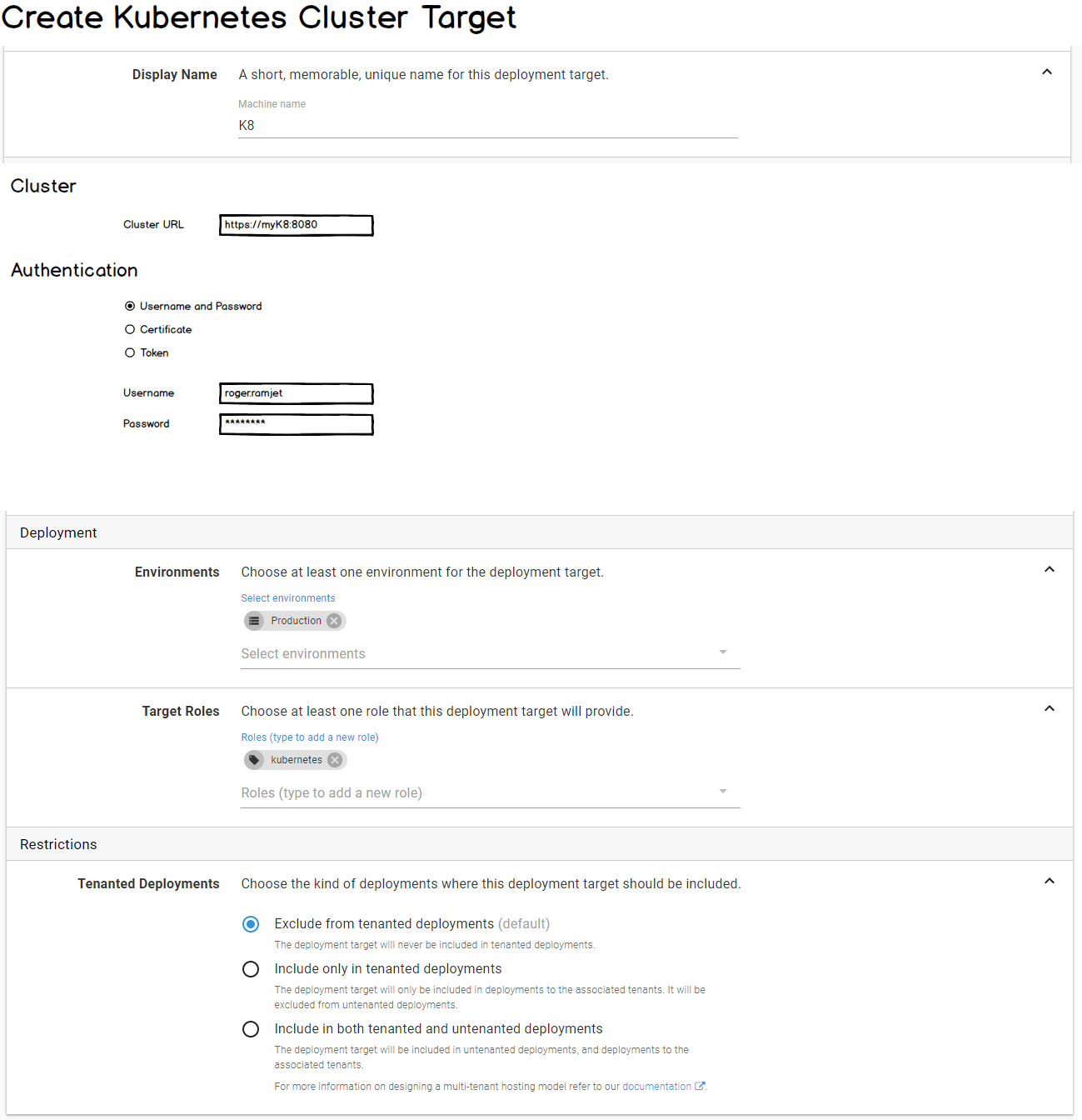Open the documentation link
1082x1120 pixels.
pyautogui.click(x=657, y=1086)
